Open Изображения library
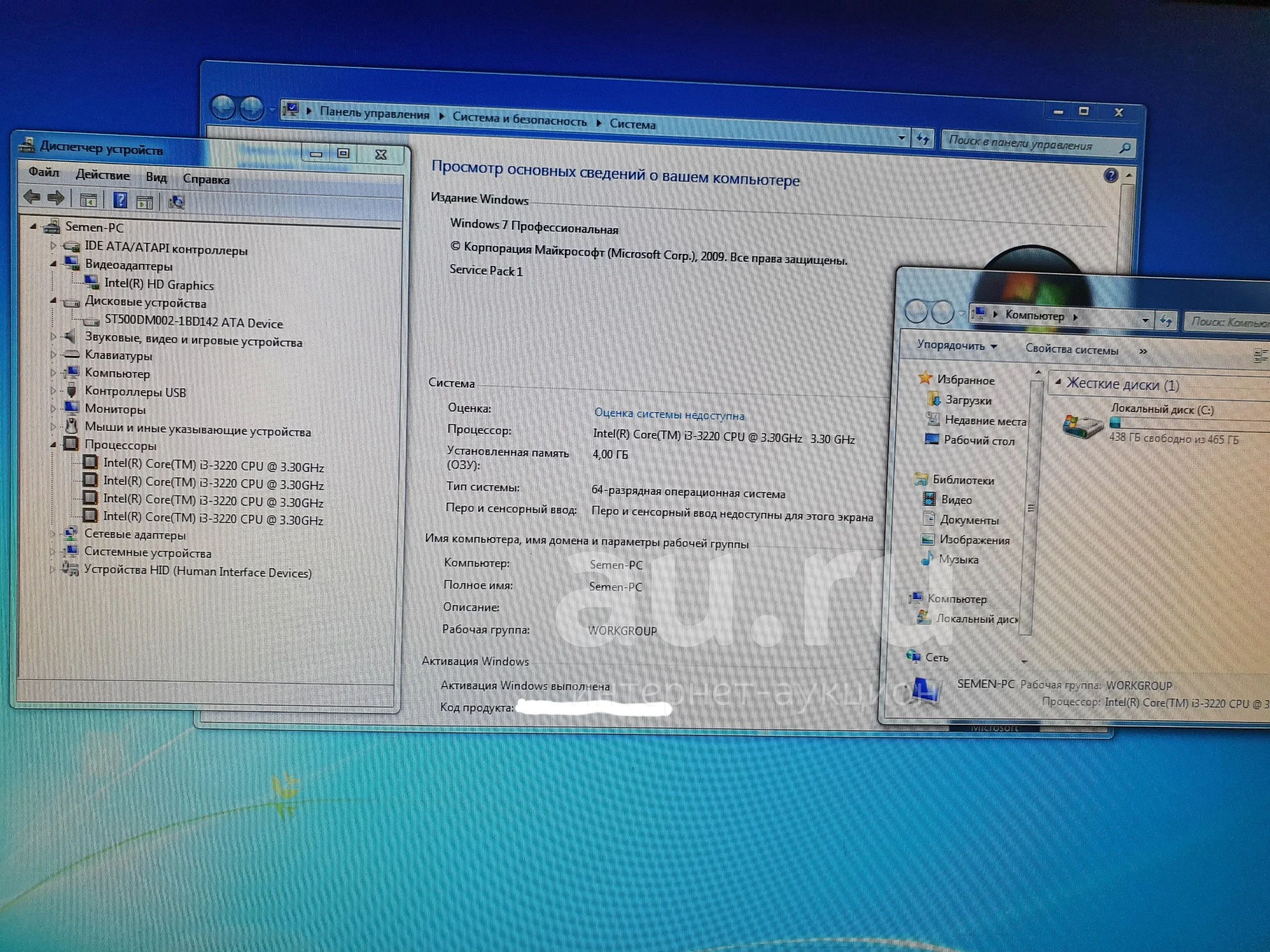1270x952 pixels. click(x=974, y=539)
